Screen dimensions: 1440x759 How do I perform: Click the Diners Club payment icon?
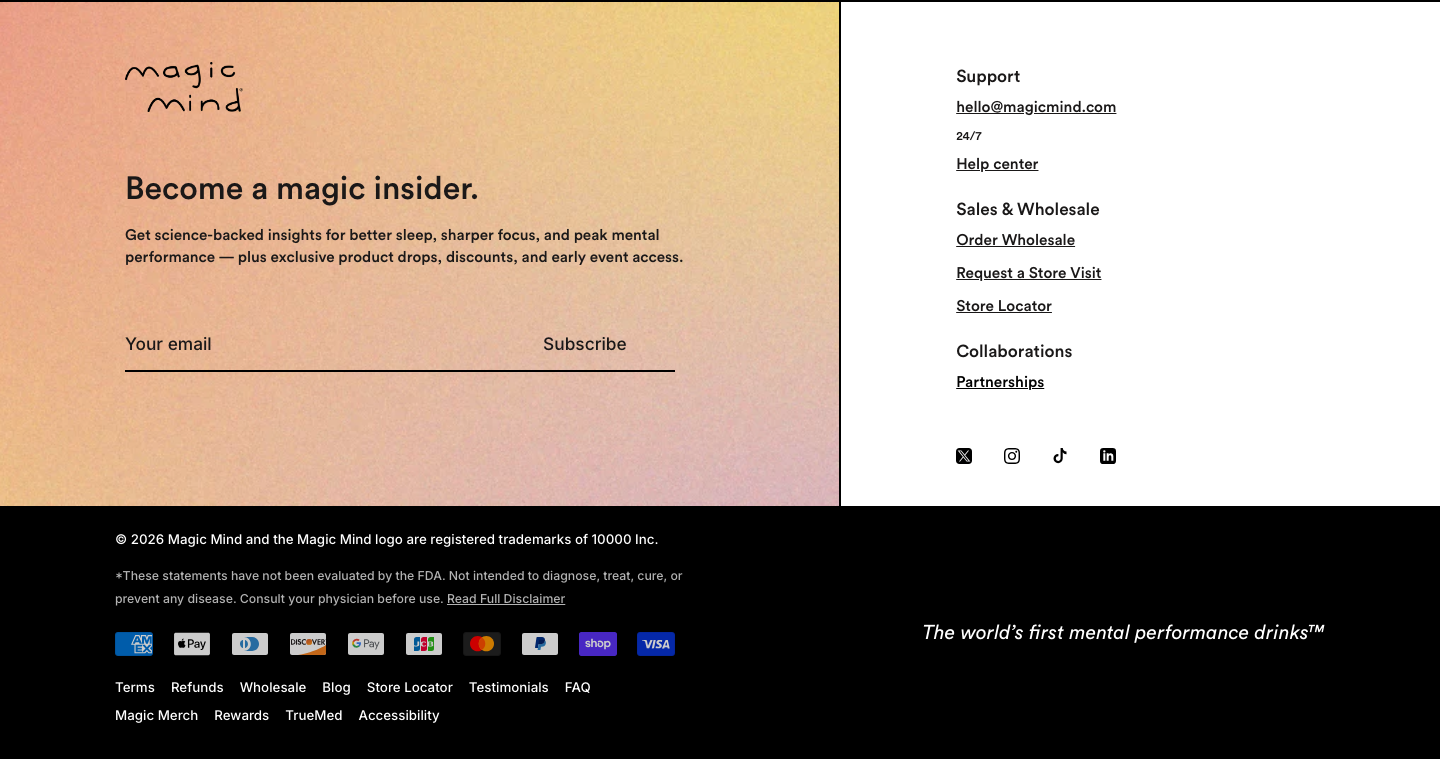250,644
